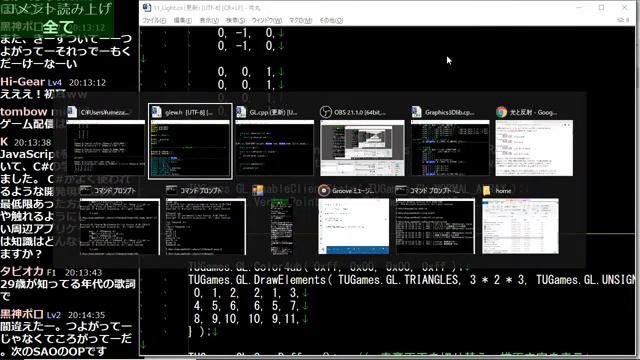Screen dimensions: 640x360
Task: Open the OBS window preview thumbnail
Action: (x=362, y=148)
